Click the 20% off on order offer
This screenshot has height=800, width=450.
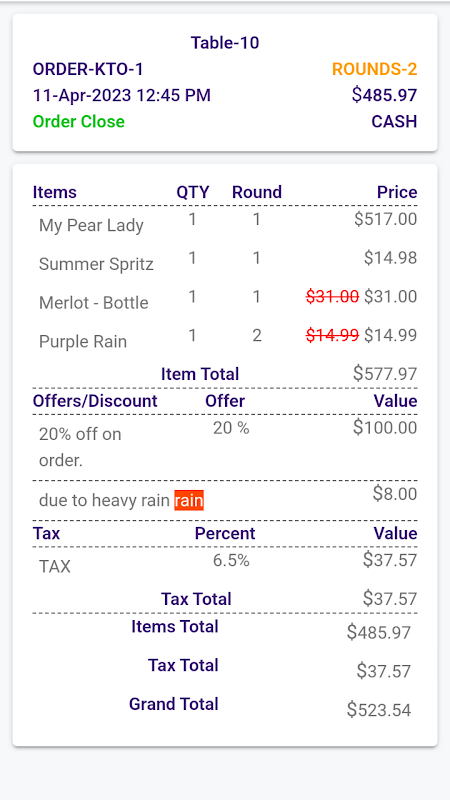[x=80, y=447]
